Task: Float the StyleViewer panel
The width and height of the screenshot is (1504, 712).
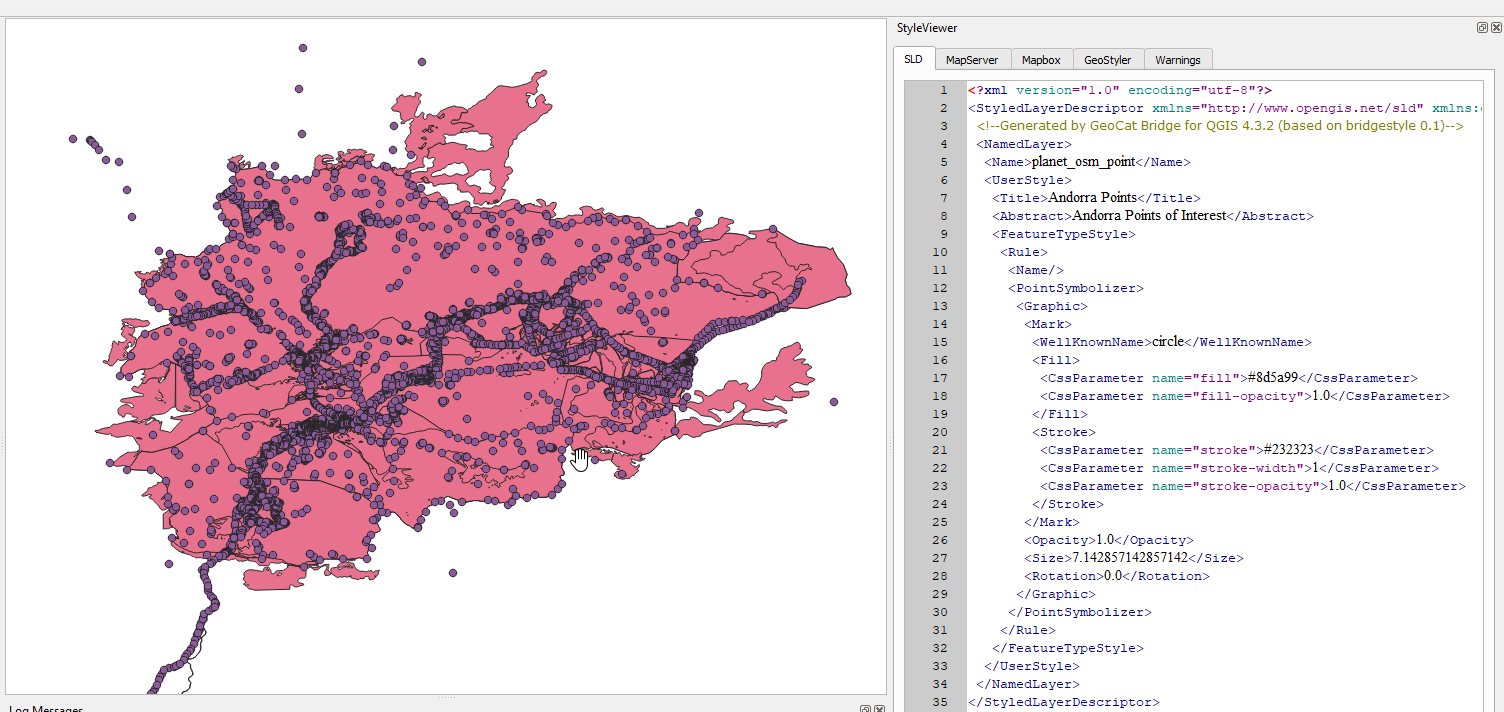Action: click(x=1482, y=28)
